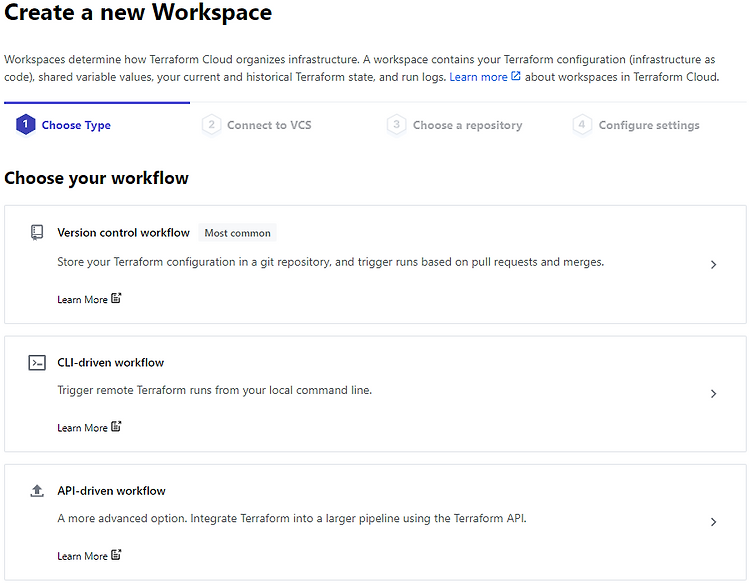750x583 pixels.
Task: Select the Choose Type step tab
Action: click(x=76, y=125)
